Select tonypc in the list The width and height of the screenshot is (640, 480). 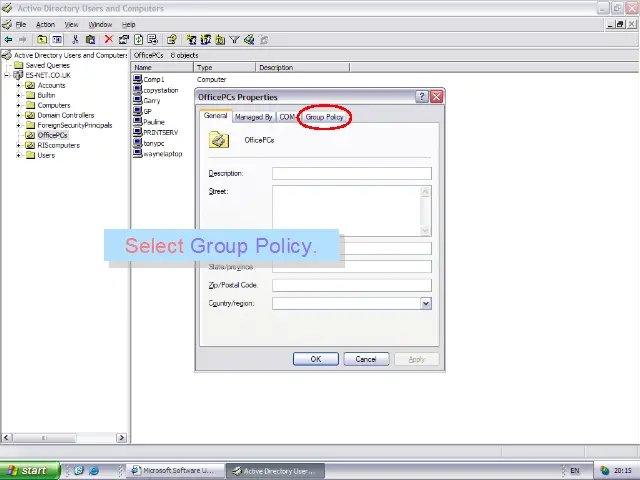click(153, 143)
